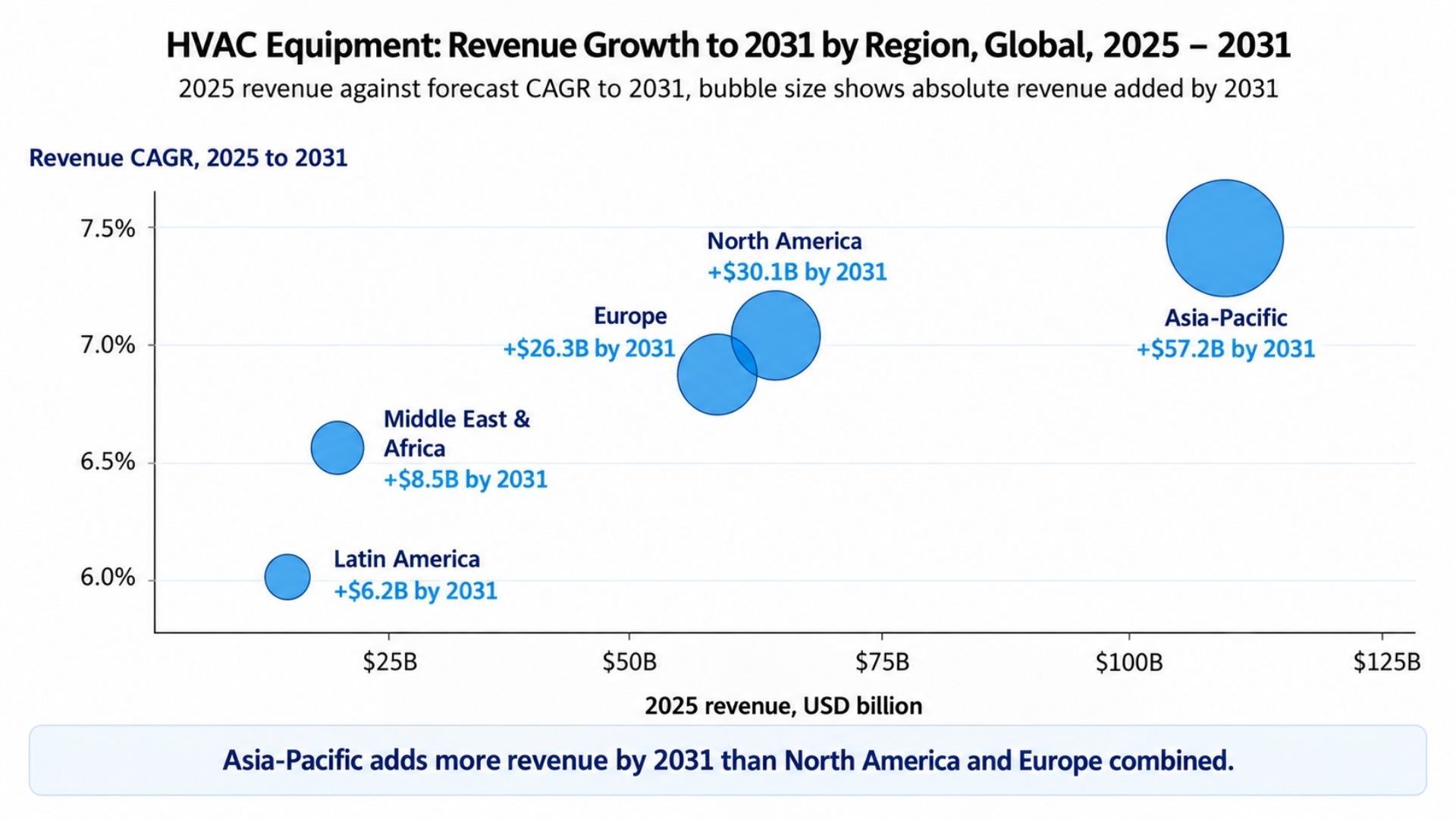Click the '+$26.3B by 2031' value
1456x819 pixels.
[589, 349]
